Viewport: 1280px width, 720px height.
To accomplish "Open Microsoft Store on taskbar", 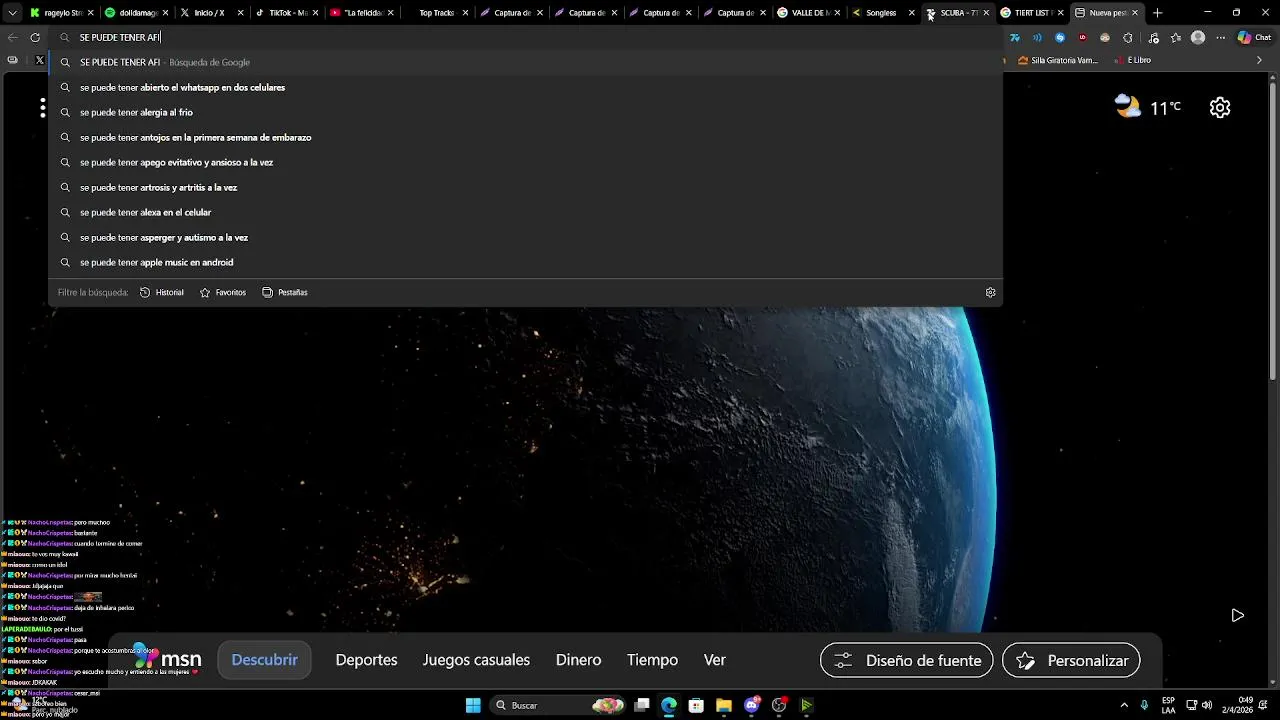I will pyautogui.click(x=696, y=705).
